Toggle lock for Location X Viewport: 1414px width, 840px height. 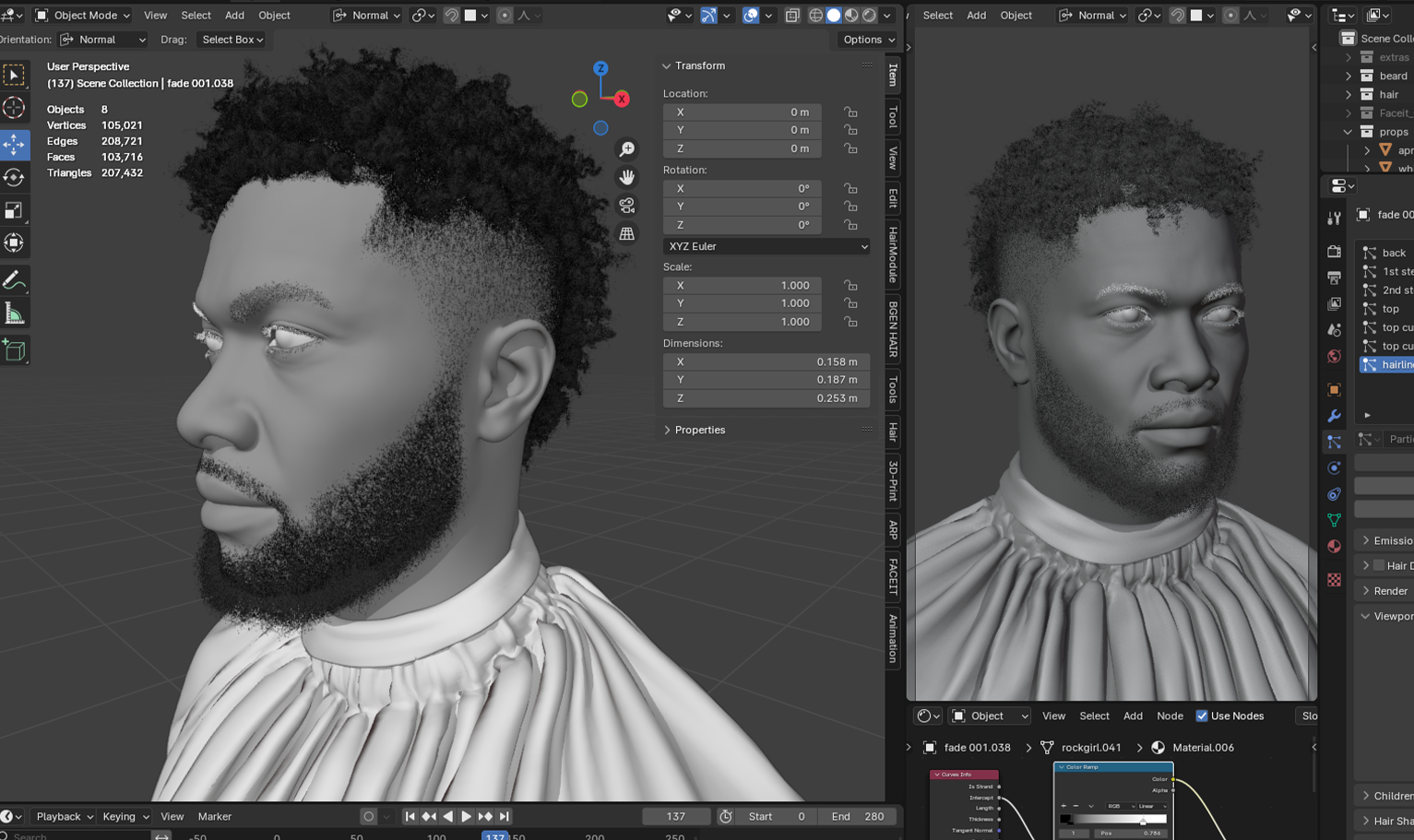pyautogui.click(x=850, y=112)
